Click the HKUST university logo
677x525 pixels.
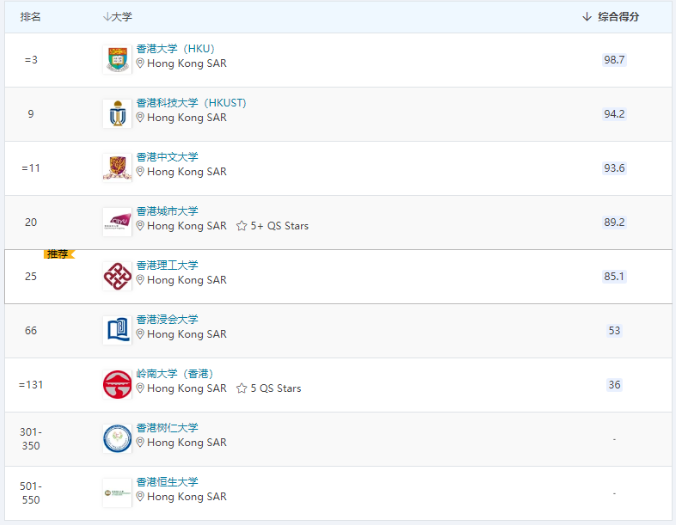pos(117,114)
